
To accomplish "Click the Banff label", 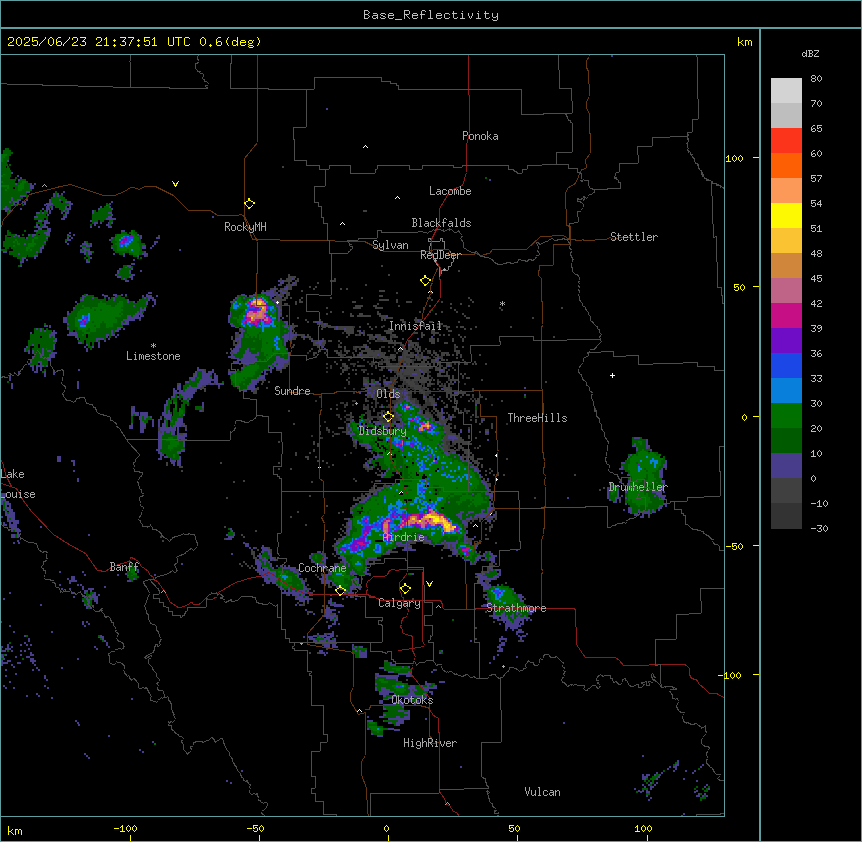I will (124, 567).
